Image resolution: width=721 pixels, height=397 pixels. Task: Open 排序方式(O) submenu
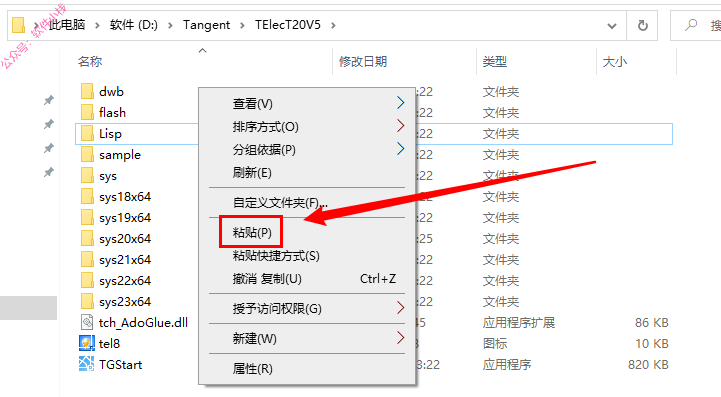coord(307,127)
